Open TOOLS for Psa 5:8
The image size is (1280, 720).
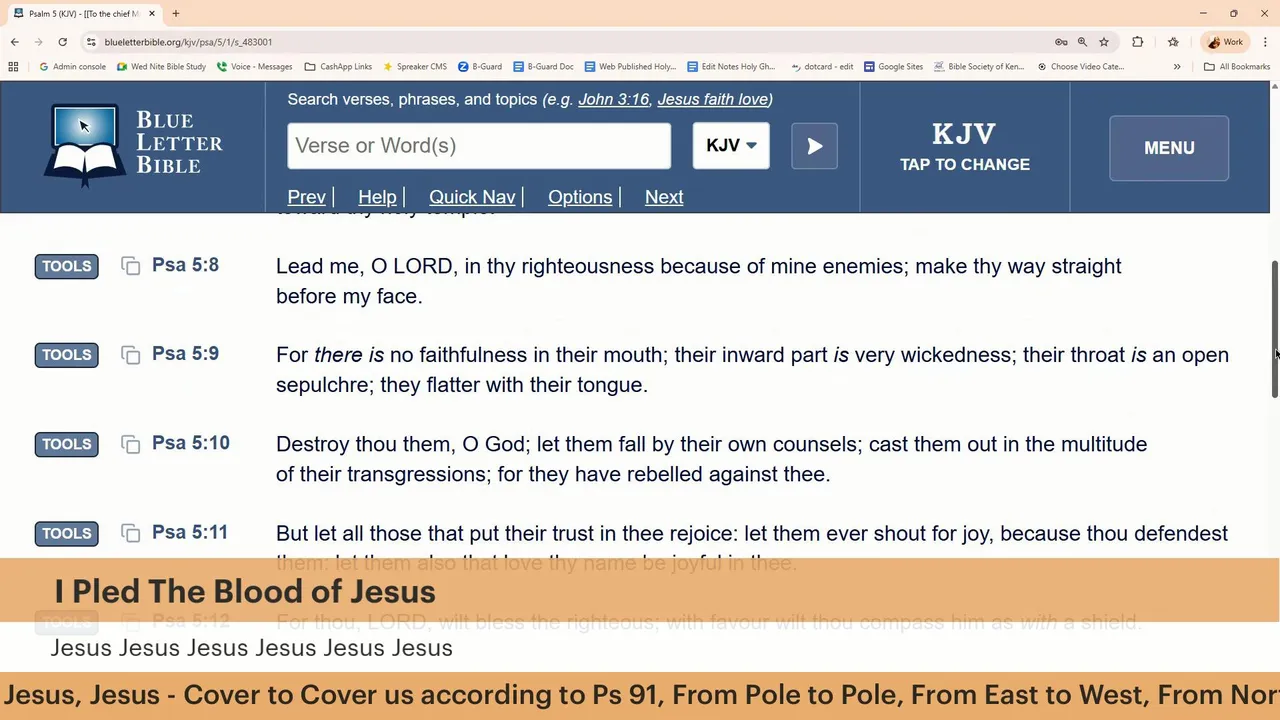click(67, 266)
